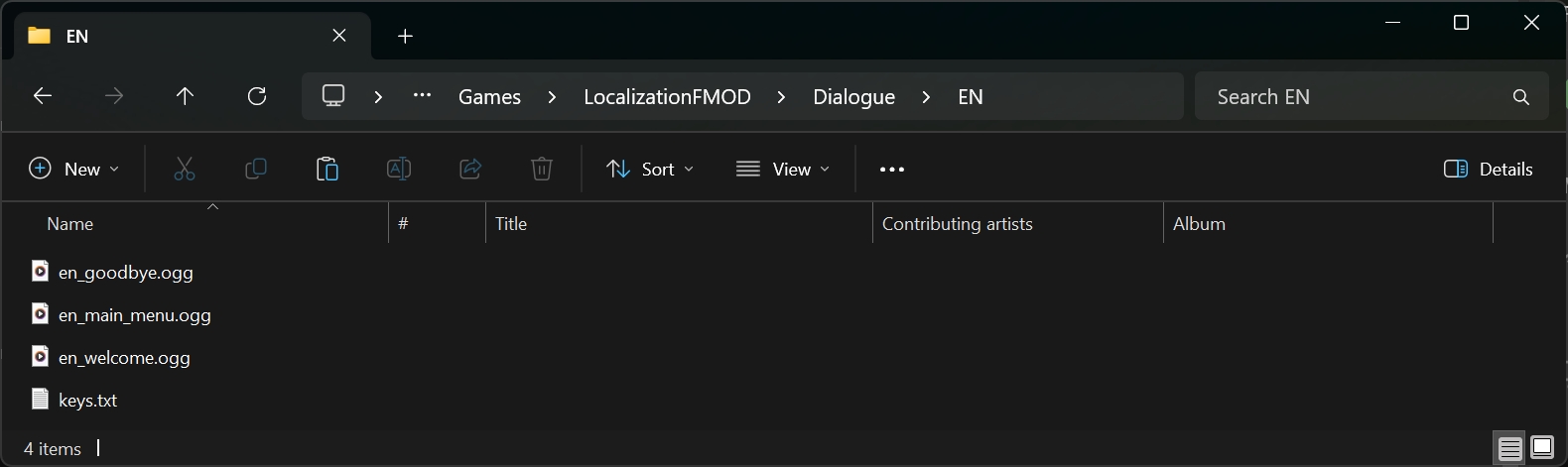Minimize the Explorer window

pyautogui.click(x=1391, y=23)
